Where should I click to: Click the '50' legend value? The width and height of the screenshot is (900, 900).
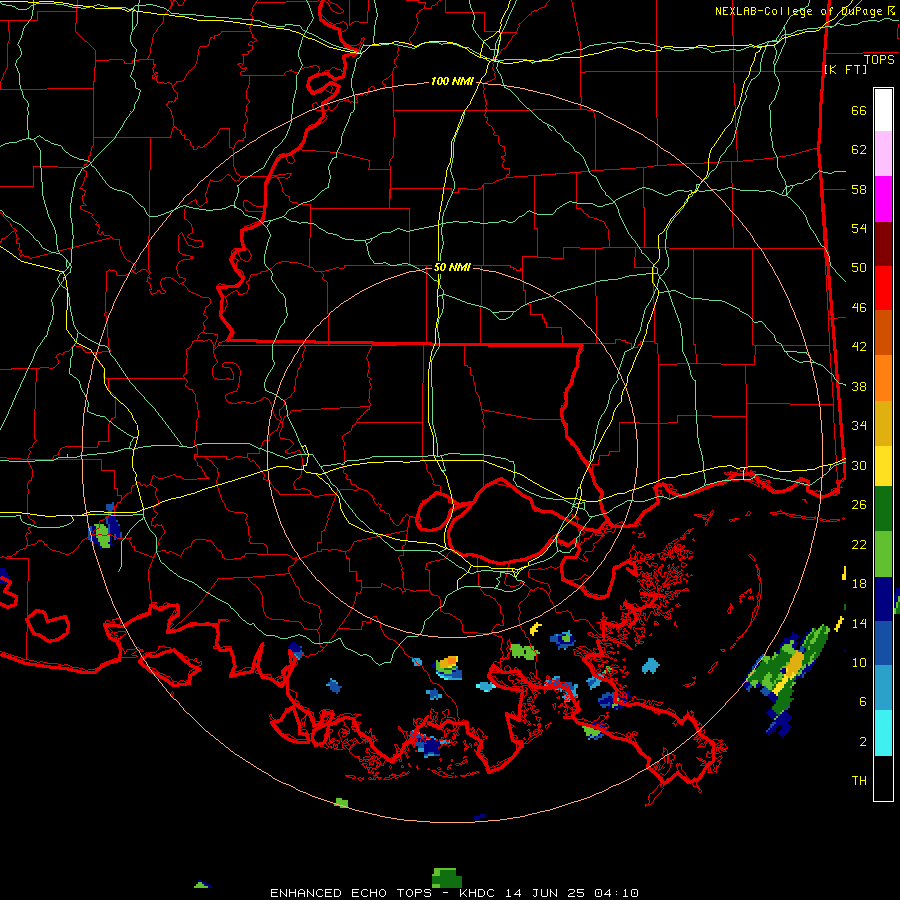point(859,268)
